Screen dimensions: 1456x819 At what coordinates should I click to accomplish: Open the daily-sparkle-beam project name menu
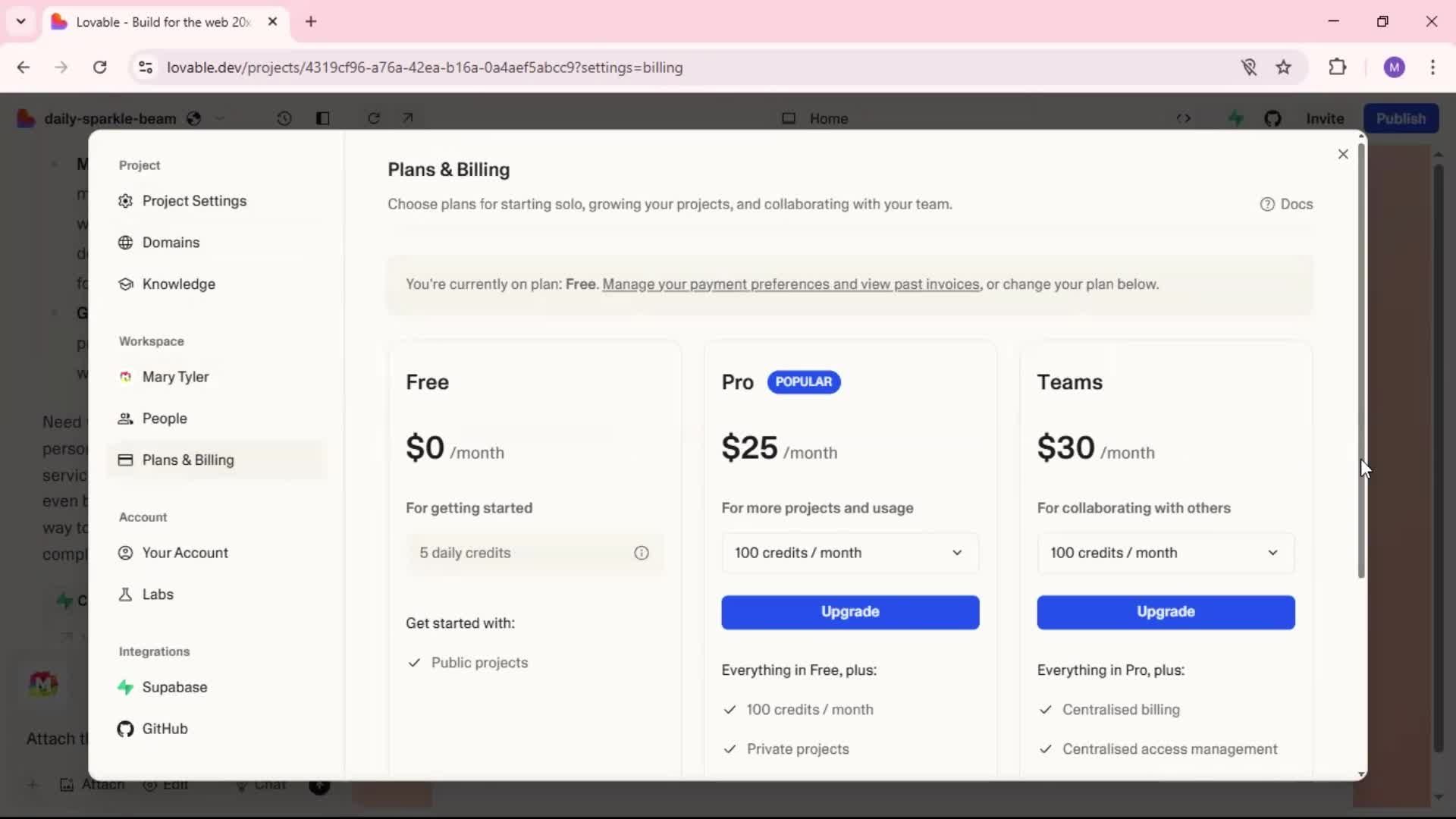(110, 118)
